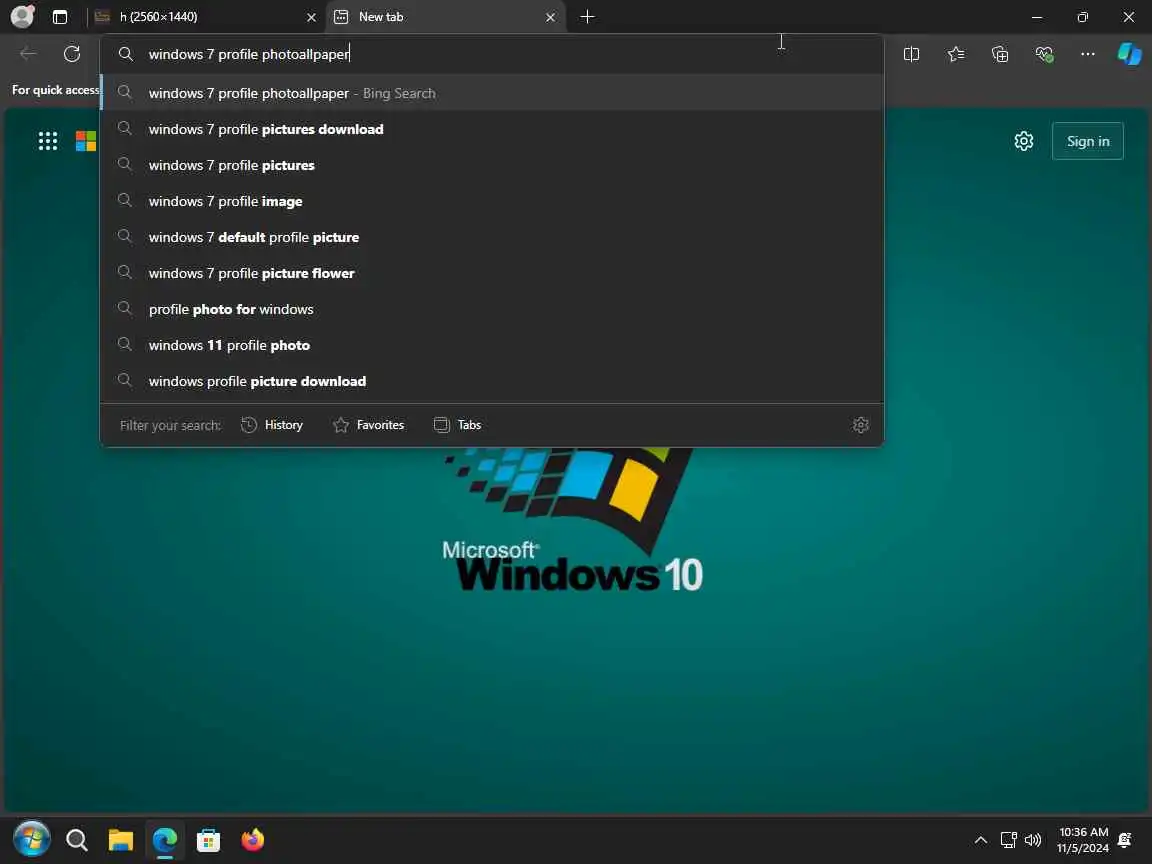
Task: Click Microsoft Edge taskbar icon
Action: (165, 840)
